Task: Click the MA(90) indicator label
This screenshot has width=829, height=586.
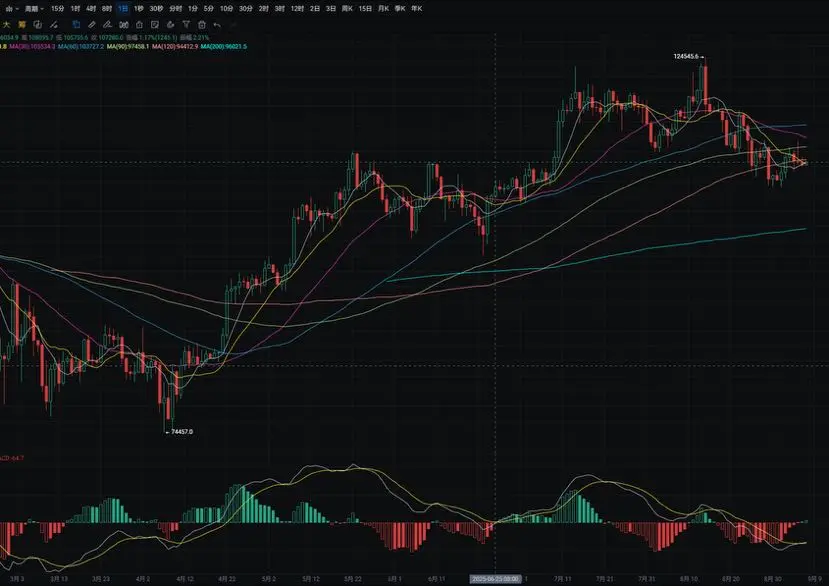Action: pos(128,47)
